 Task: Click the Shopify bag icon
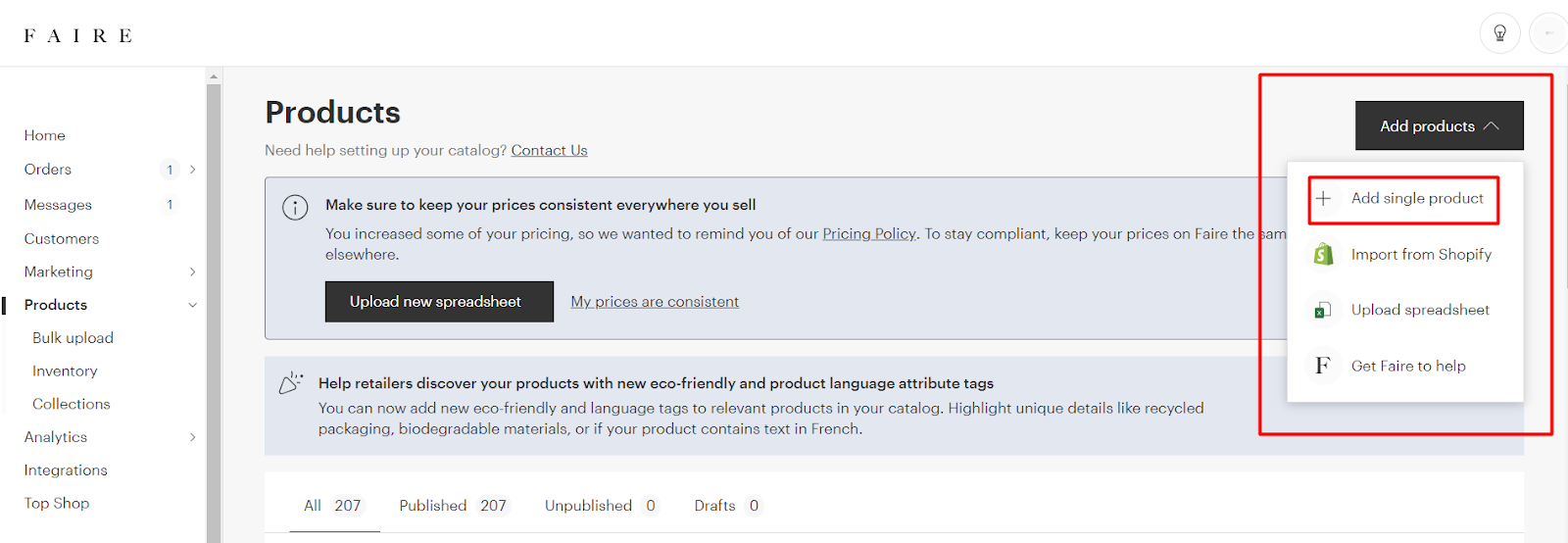tap(1323, 255)
